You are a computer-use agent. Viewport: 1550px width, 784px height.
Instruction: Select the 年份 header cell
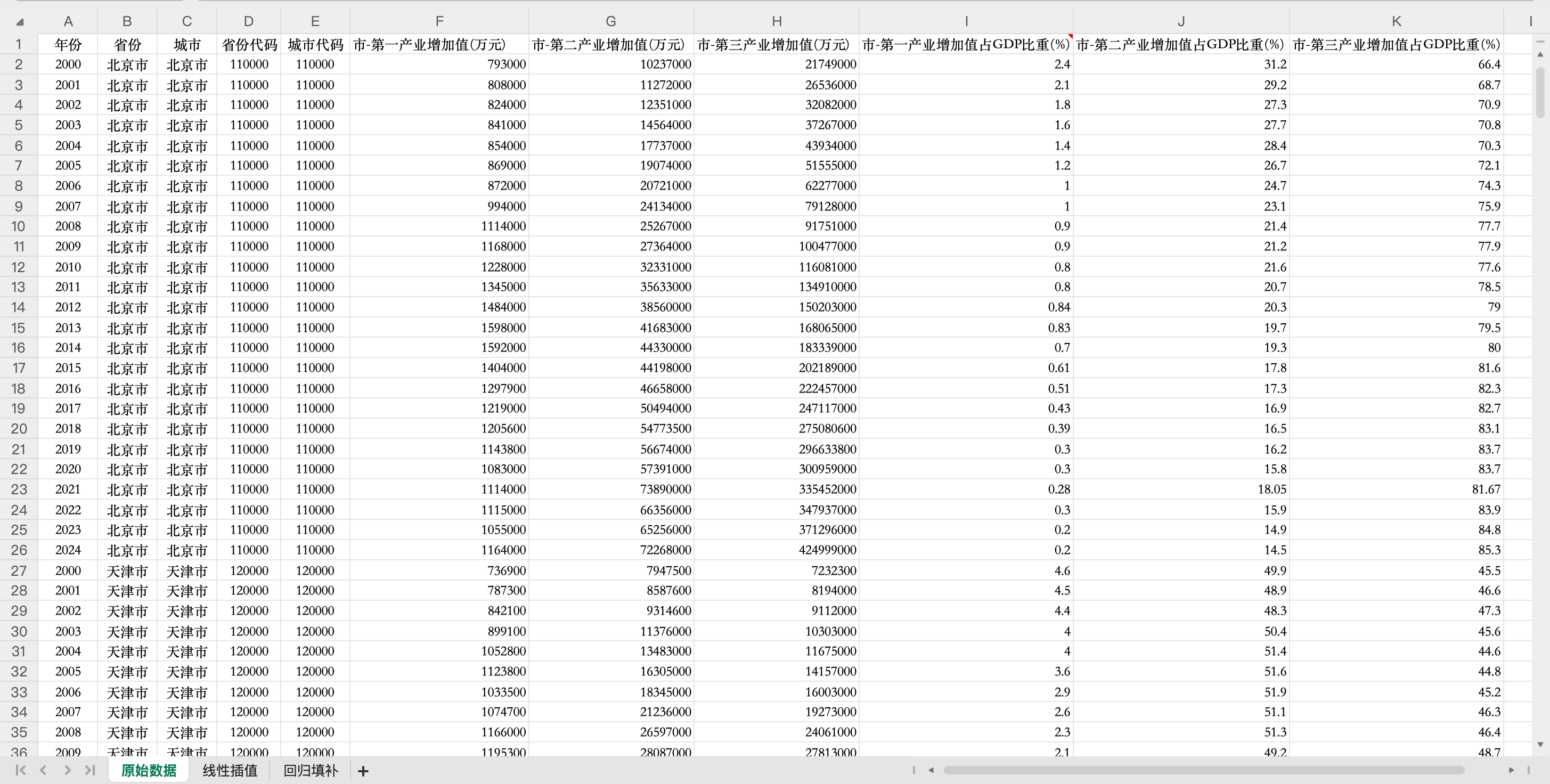(x=68, y=45)
